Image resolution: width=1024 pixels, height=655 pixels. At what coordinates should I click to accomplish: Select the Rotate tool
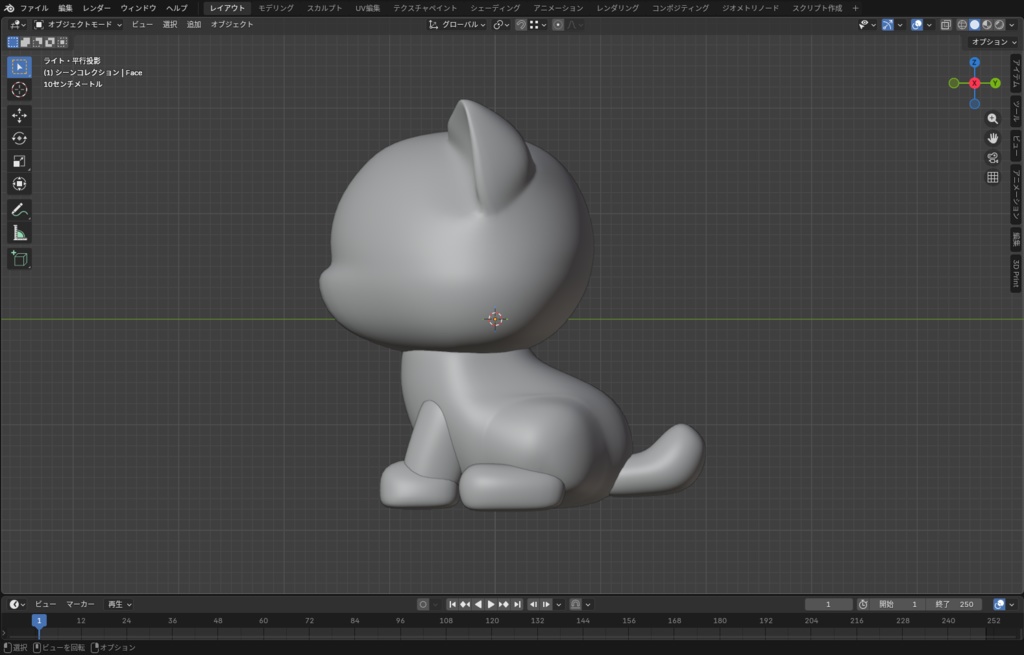[18, 138]
